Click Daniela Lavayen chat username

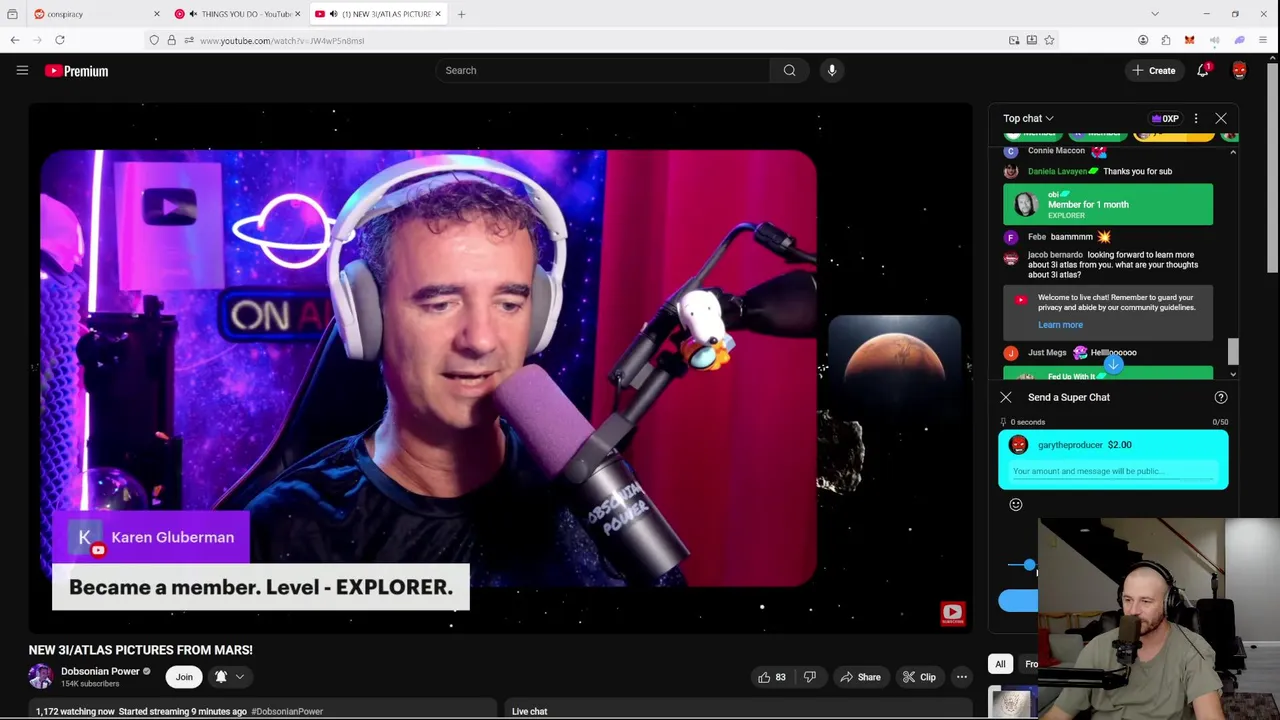[x=1057, y=171]
